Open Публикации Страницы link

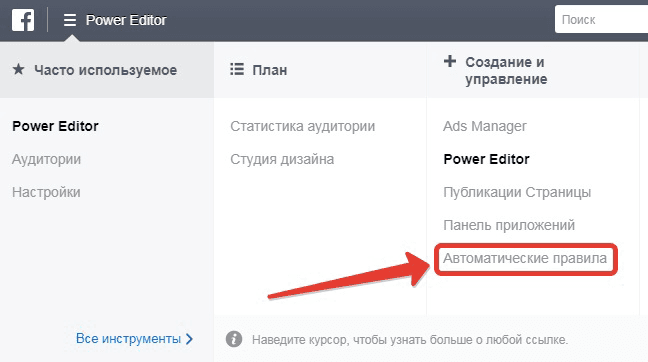click(x=517, y=193)
